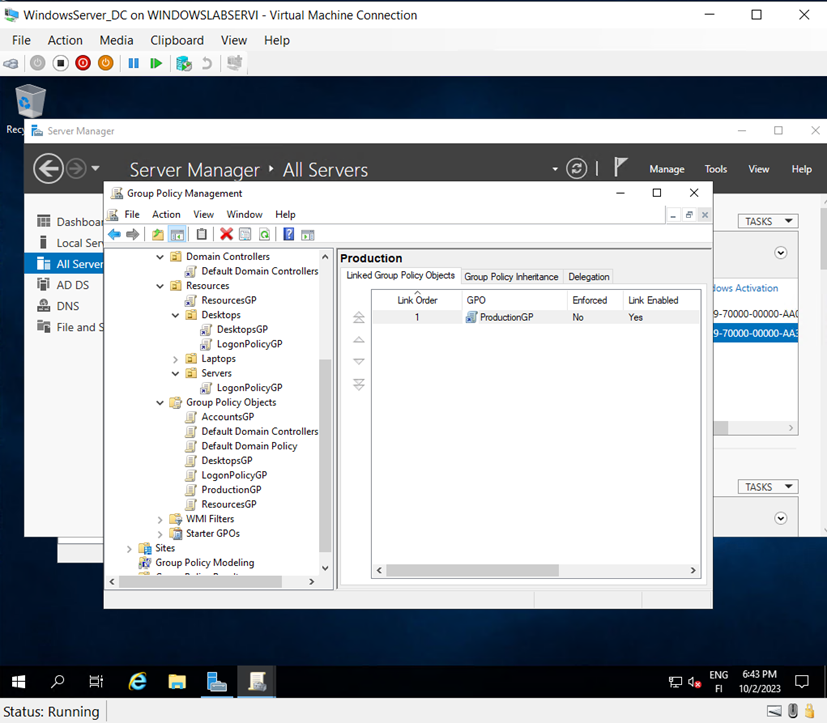Screen dimensions: 827x723
Task: Click the red Delete icon in Group Policy Management toolbar
Action: tap(225, 234)
